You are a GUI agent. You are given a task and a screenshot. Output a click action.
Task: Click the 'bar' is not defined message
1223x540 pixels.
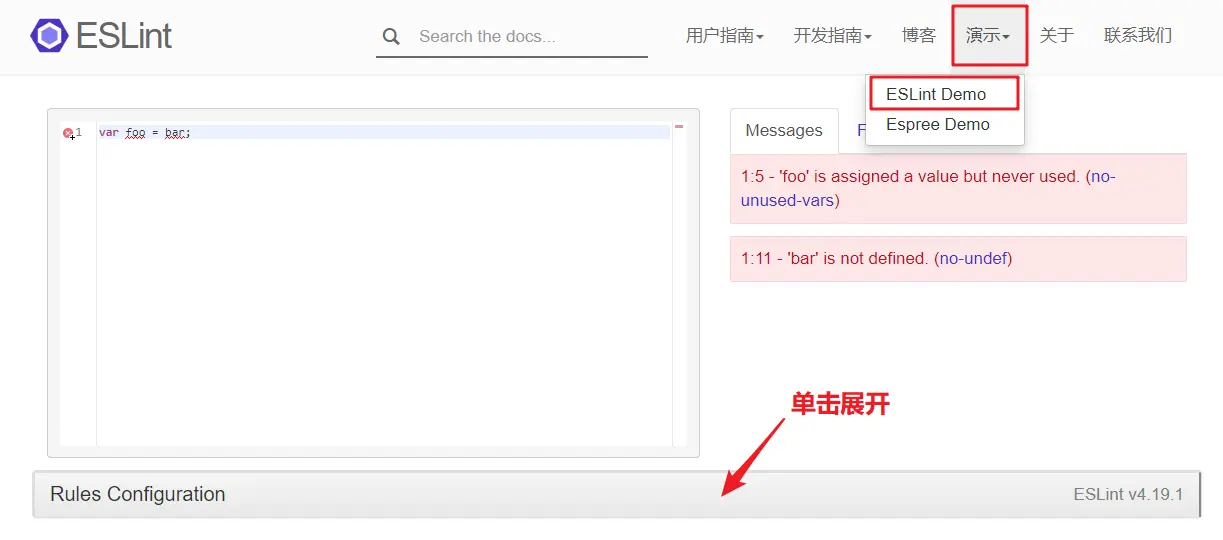958,259
